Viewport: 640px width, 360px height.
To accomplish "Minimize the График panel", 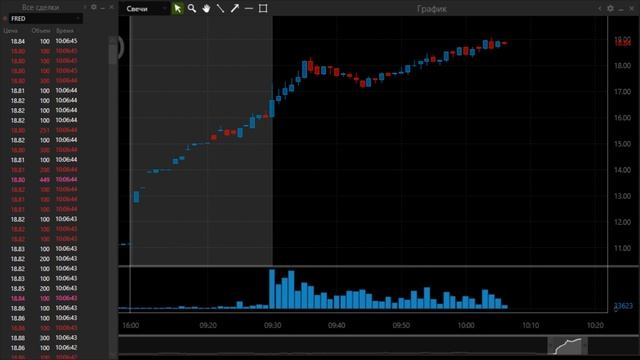I will coord(621,9).
